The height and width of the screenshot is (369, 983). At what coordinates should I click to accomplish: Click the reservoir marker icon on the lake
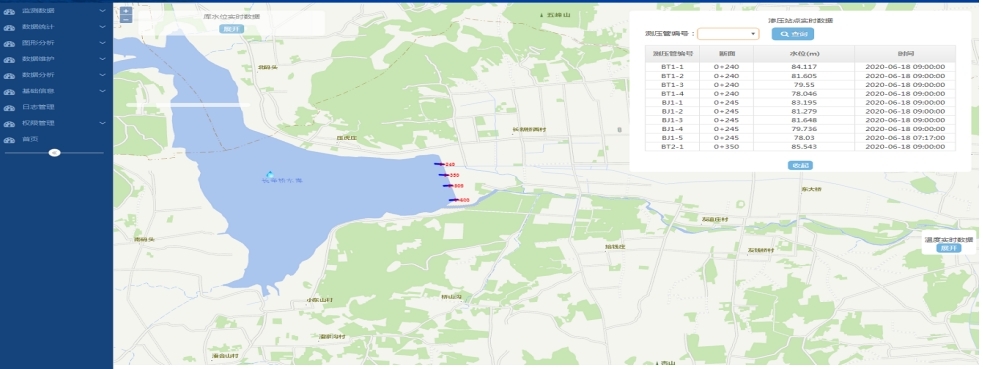coord(270,174)
